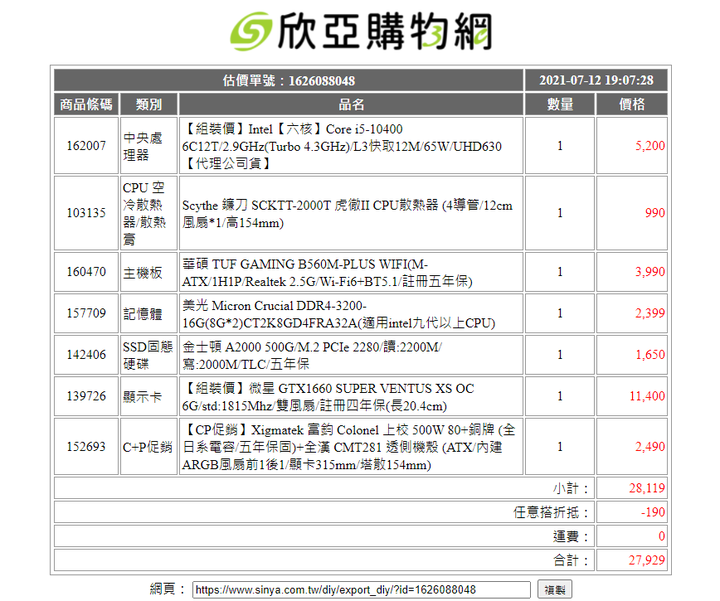This screenshot has width=720, height=601.
Task: Click the Scythe 鐮刀 SCKTT-2000T product name
Action: coord(347,213)
